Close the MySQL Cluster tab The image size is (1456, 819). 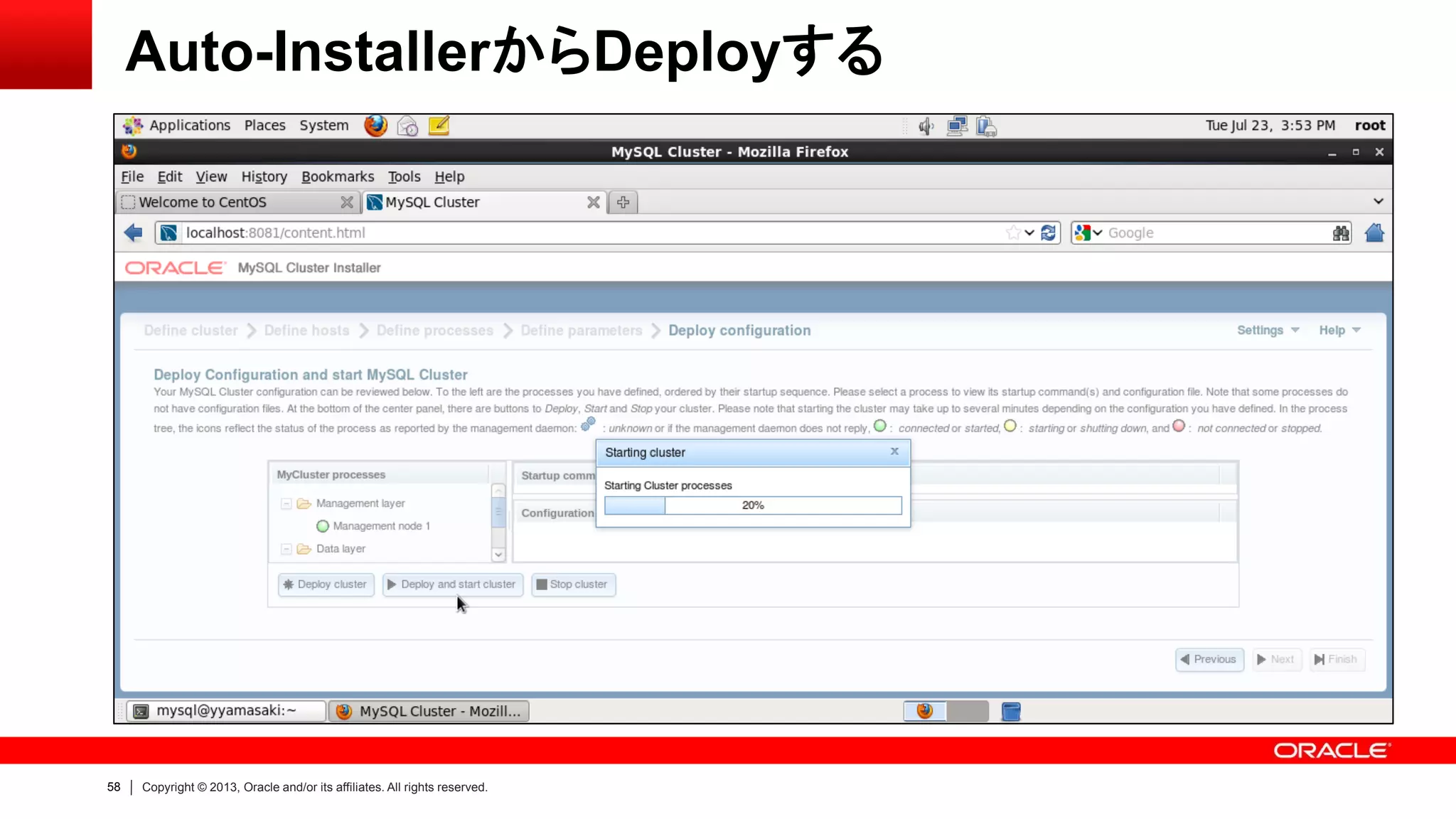tap(593, 202)
